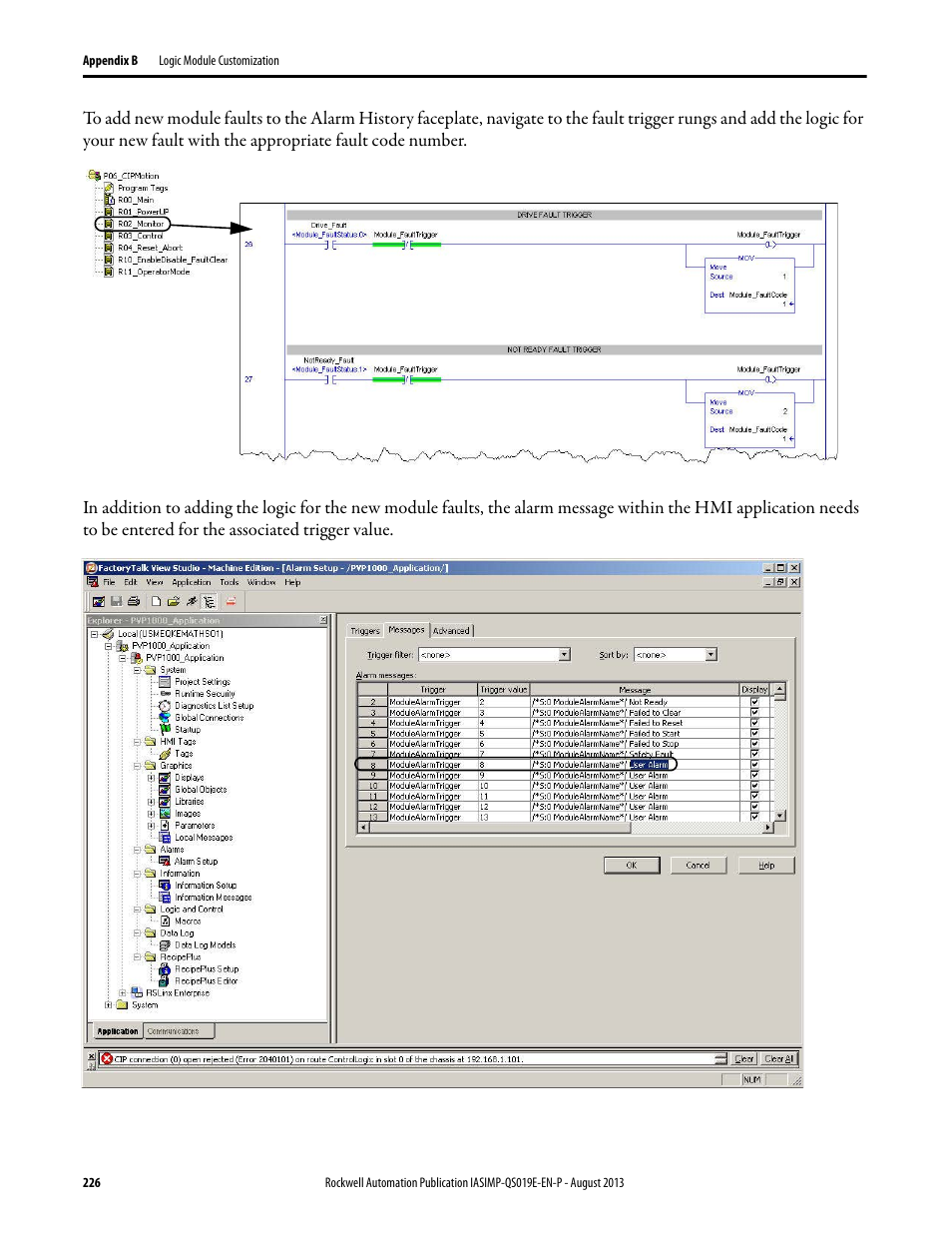
Task: Expand the Parameters node
Action: click(151, 826)
